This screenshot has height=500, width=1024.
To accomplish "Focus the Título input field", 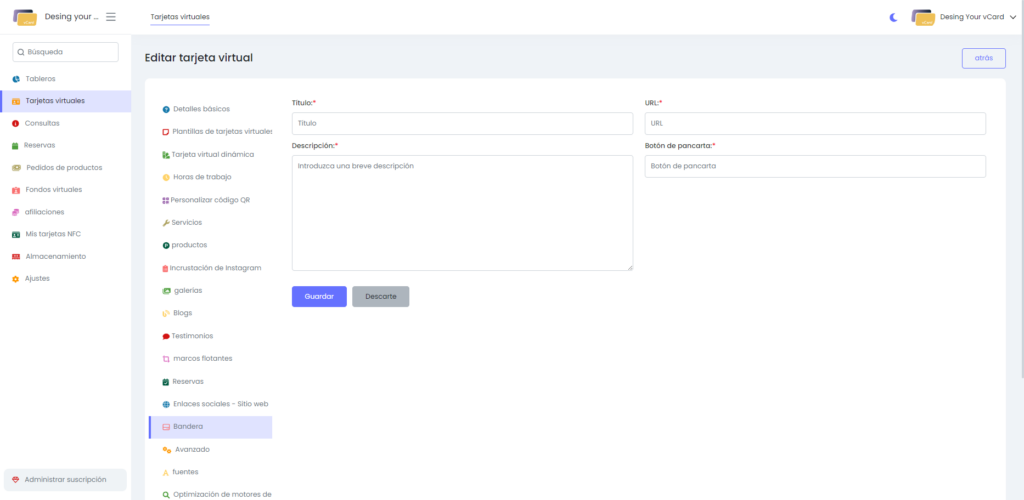I will (x=462, y=123).
